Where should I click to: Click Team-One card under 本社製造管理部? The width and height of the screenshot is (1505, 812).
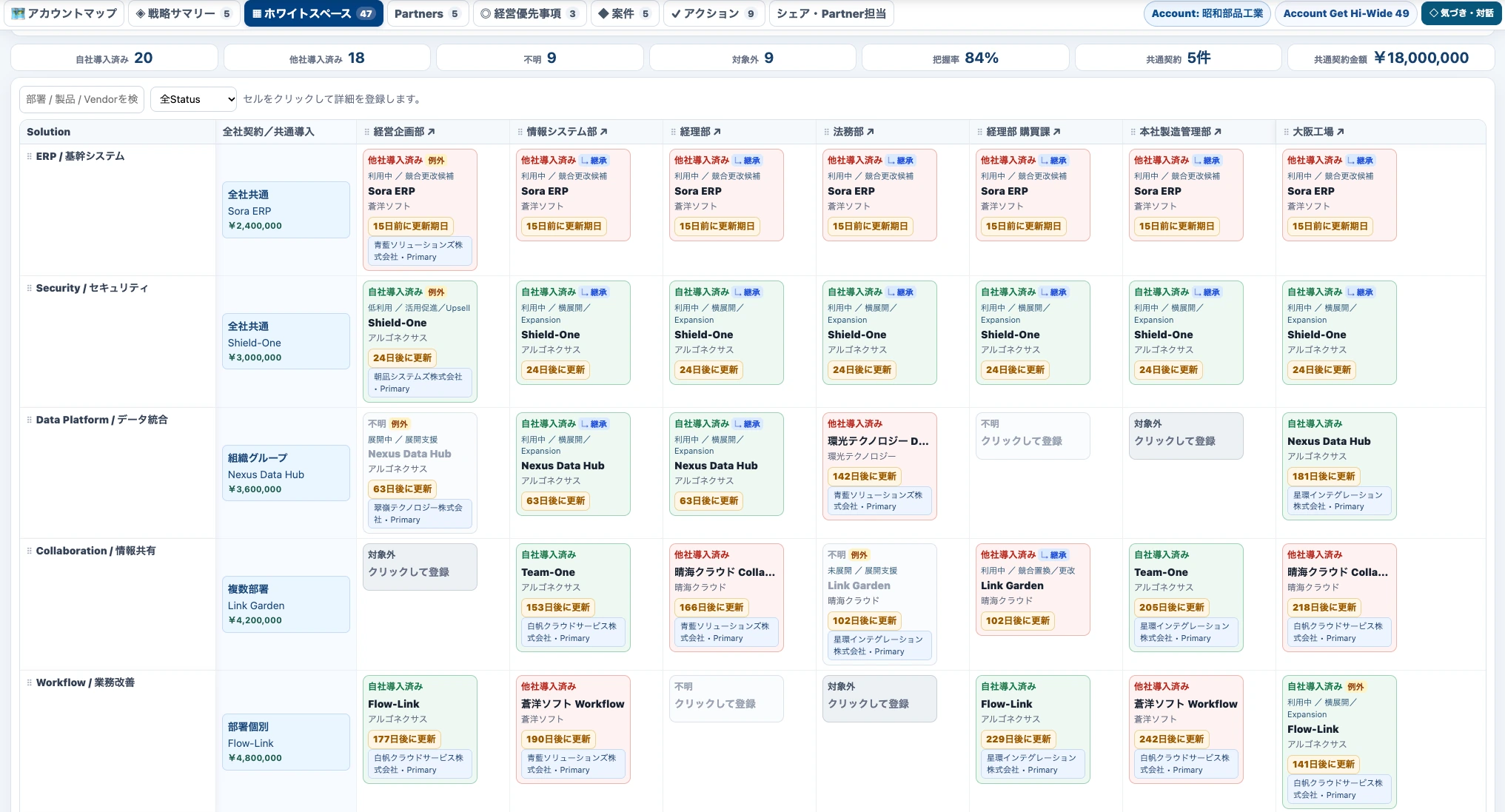tap(1186, 597)
